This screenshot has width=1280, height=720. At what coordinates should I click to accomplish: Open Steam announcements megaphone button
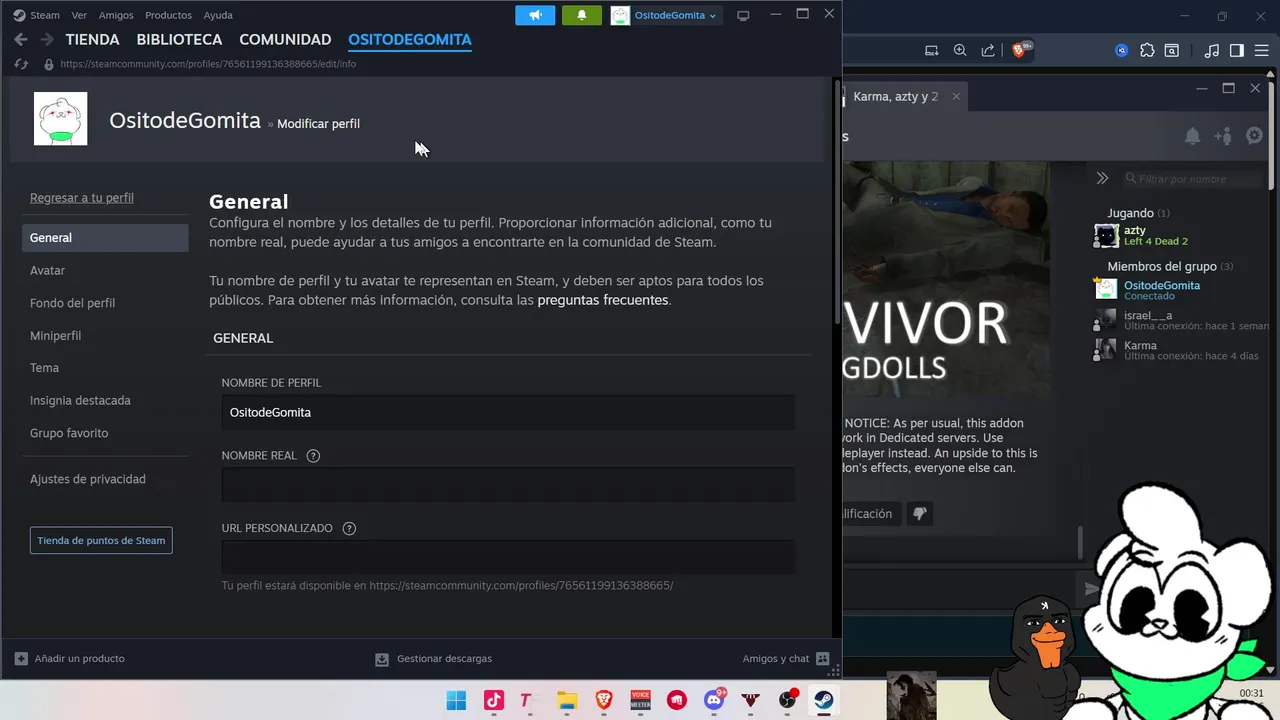click(x=535, y=15)
